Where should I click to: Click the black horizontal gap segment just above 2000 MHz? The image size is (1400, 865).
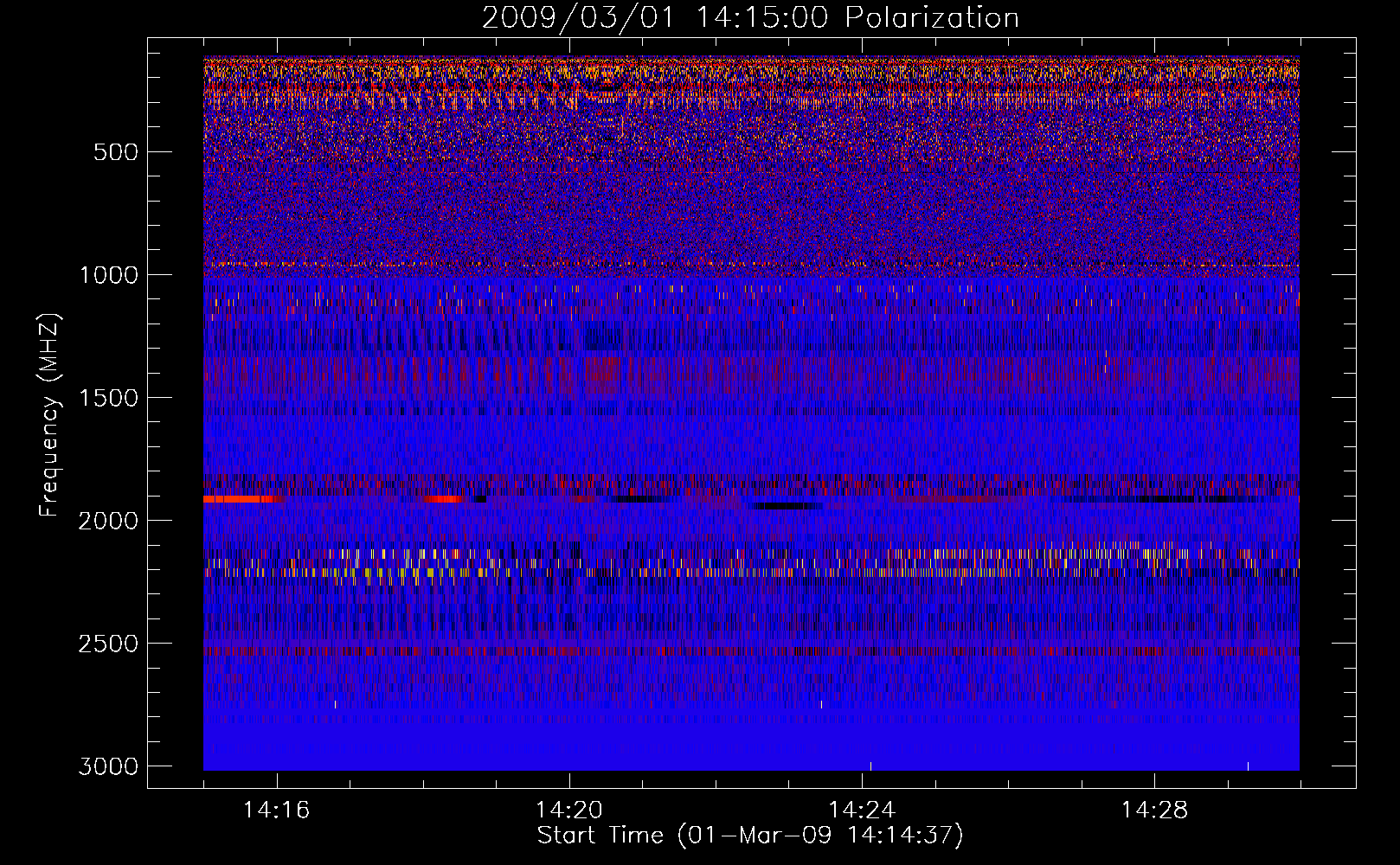coord(786,507)
